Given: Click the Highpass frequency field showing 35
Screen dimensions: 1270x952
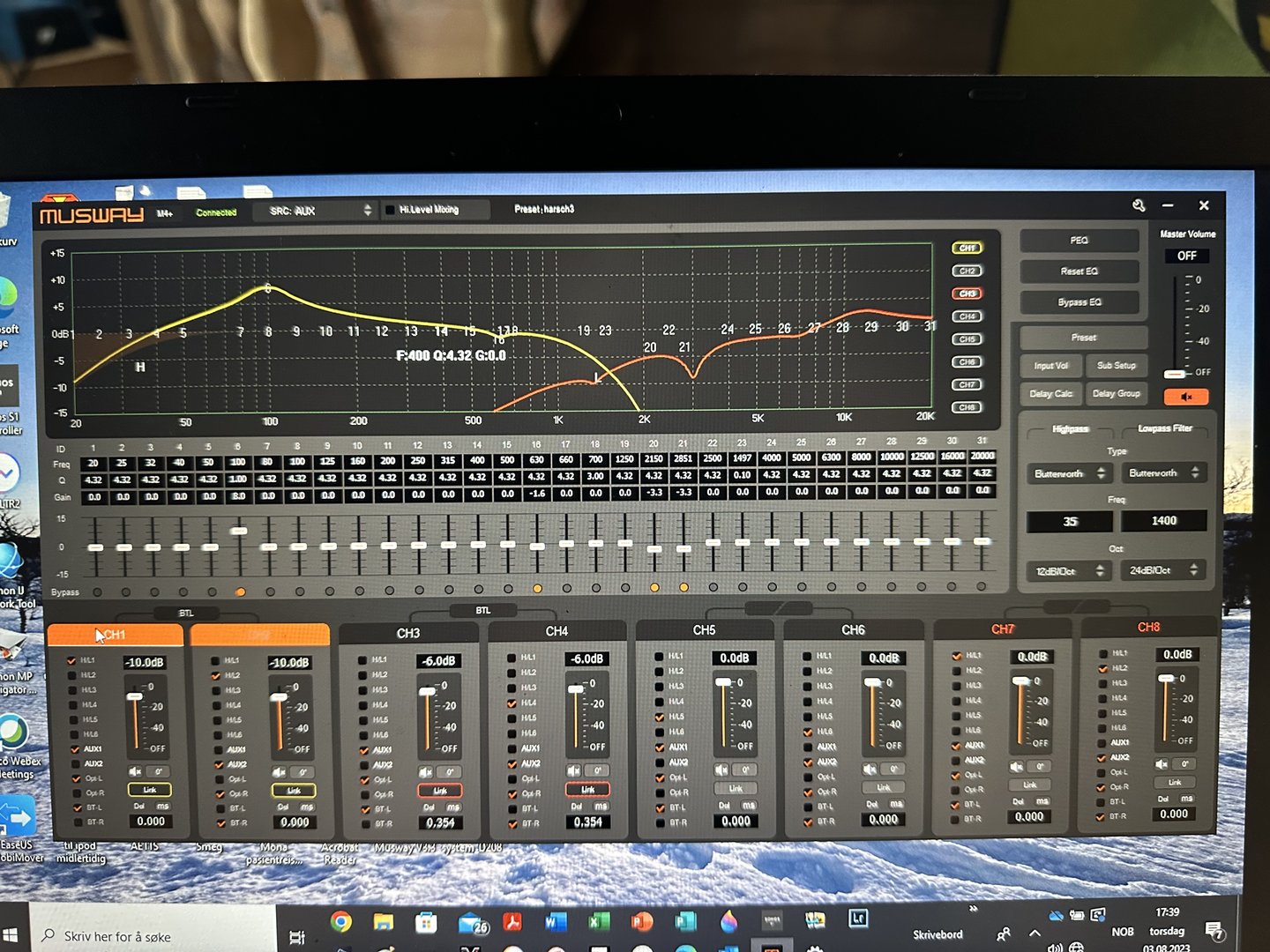Looking at the screenshot, I should click(1069, 522).
